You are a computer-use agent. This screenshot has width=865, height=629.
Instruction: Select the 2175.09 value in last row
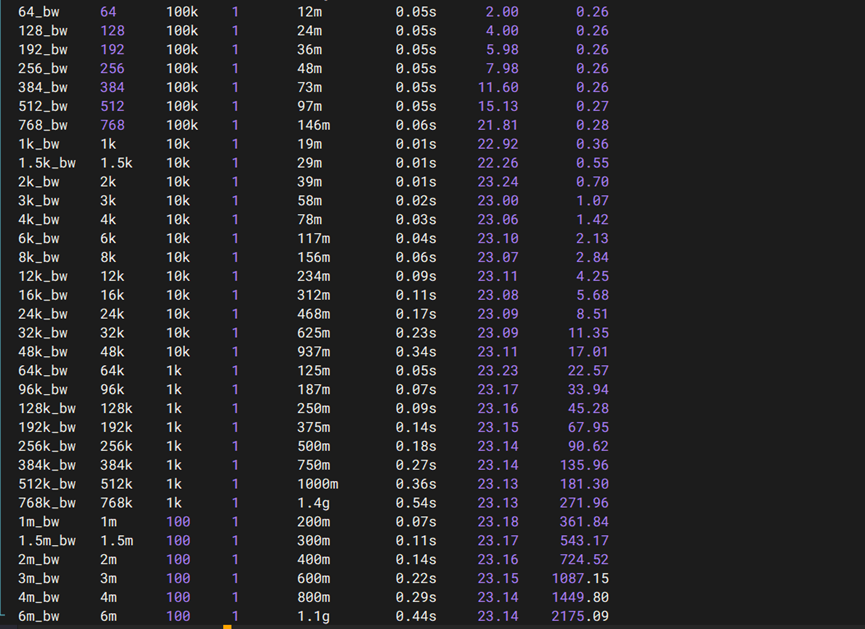(579, 616)
